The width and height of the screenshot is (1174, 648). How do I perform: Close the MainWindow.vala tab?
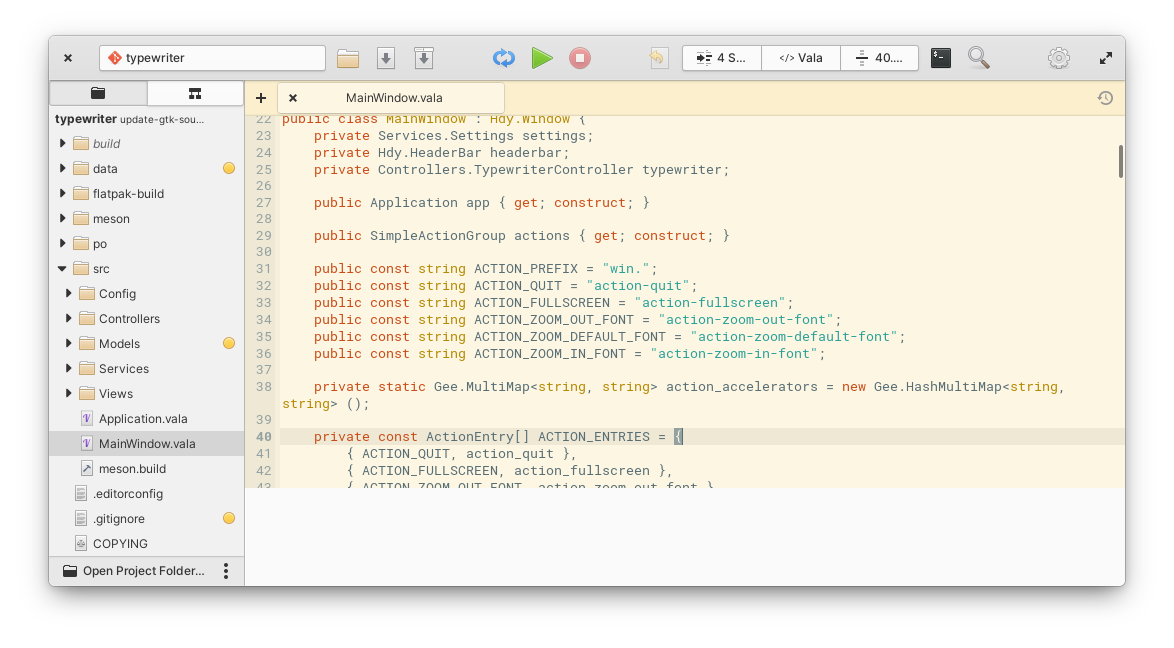coord(293,98)
